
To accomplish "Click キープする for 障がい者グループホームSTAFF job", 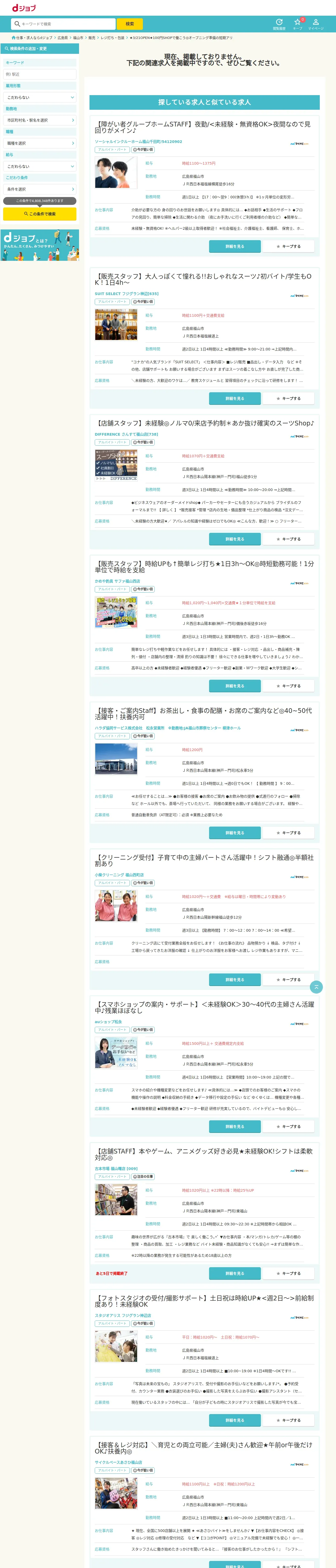I will click(288, 246).
